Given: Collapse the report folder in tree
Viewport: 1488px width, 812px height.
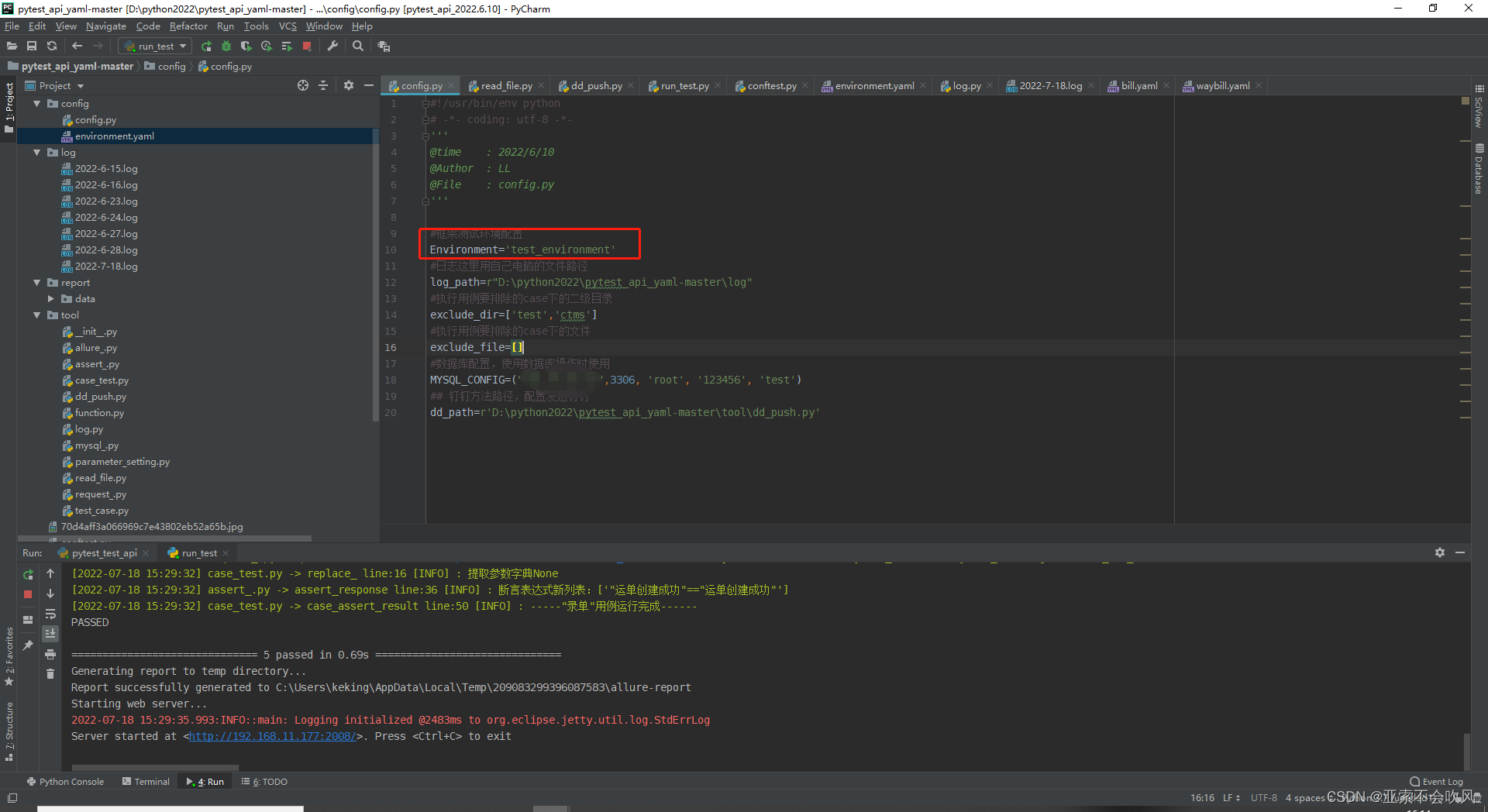Looking at the screenshot, I should click(37, 283).
